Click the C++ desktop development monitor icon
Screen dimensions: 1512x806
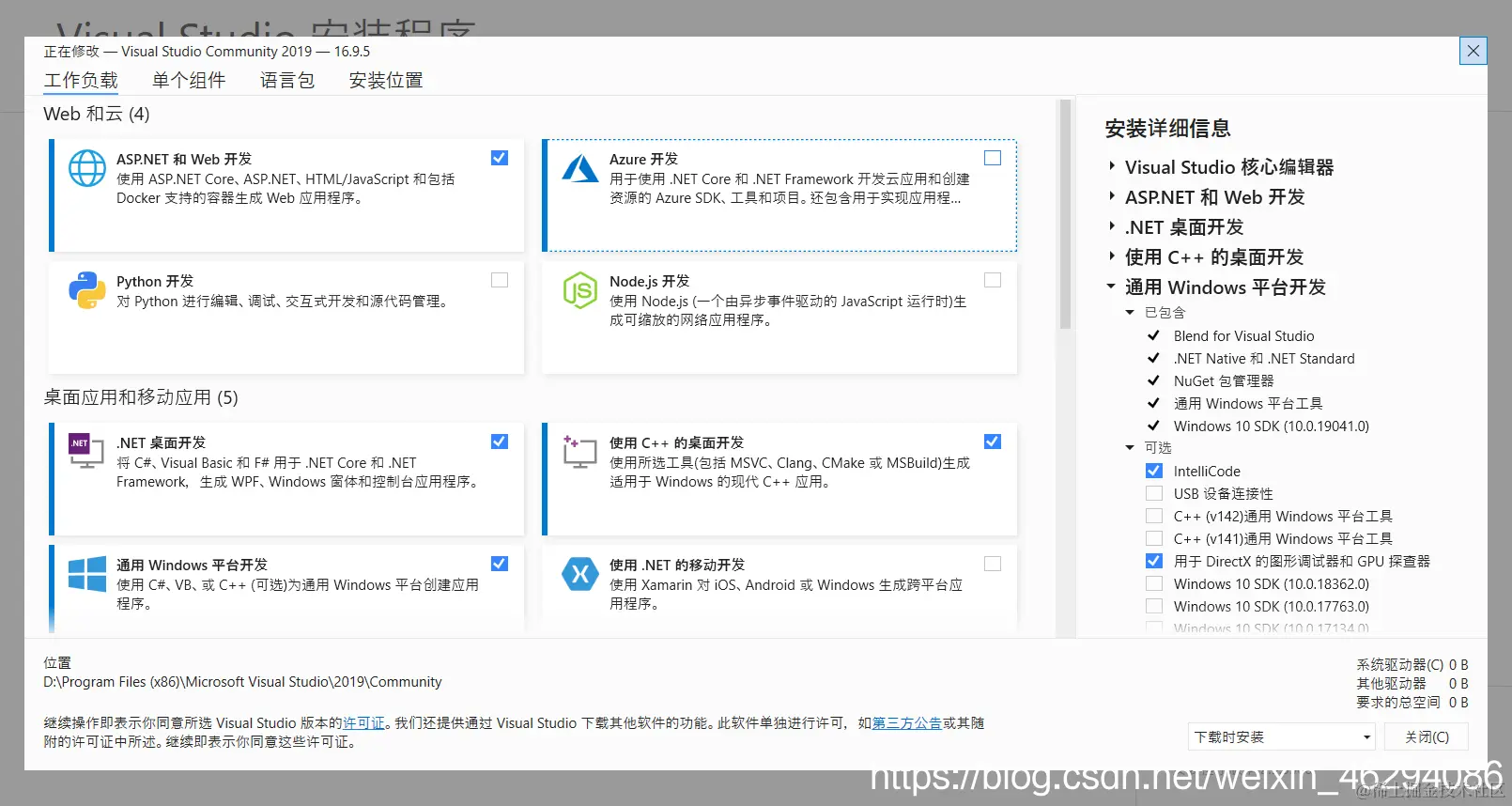[580, 451]
